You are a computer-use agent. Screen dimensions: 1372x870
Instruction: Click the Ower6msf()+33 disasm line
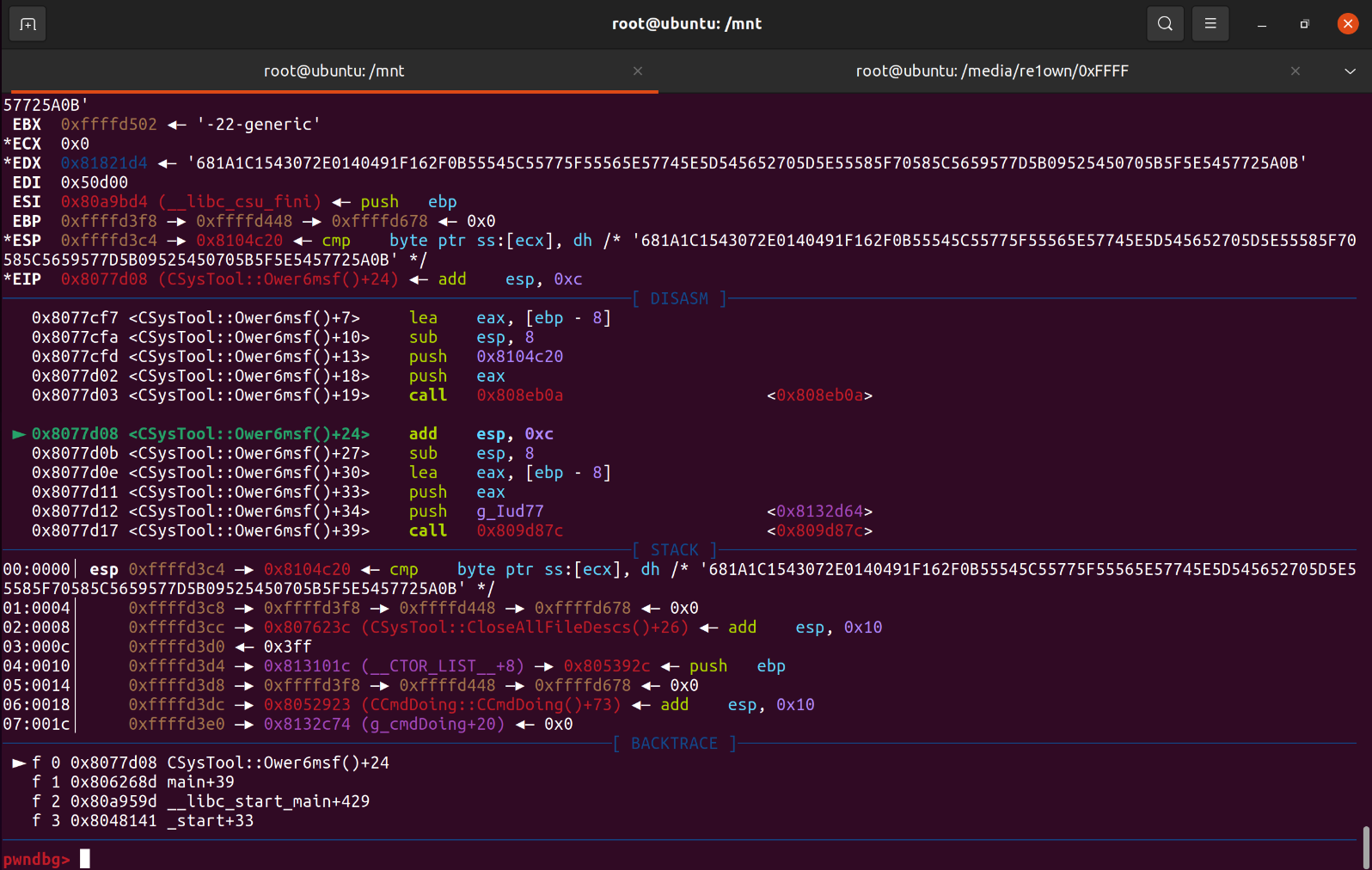coord(269,492)
